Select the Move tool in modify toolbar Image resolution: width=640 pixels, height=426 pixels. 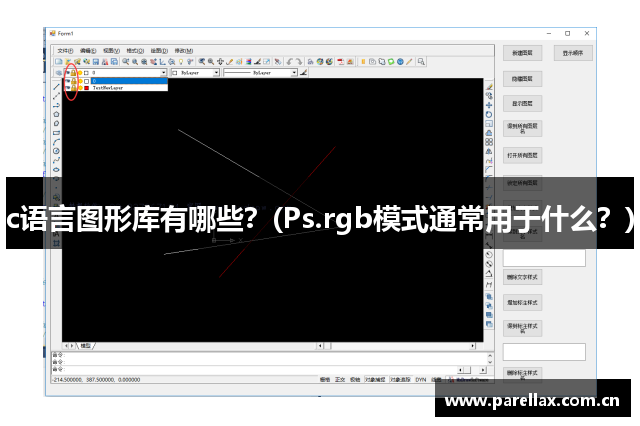click(489, 105)
